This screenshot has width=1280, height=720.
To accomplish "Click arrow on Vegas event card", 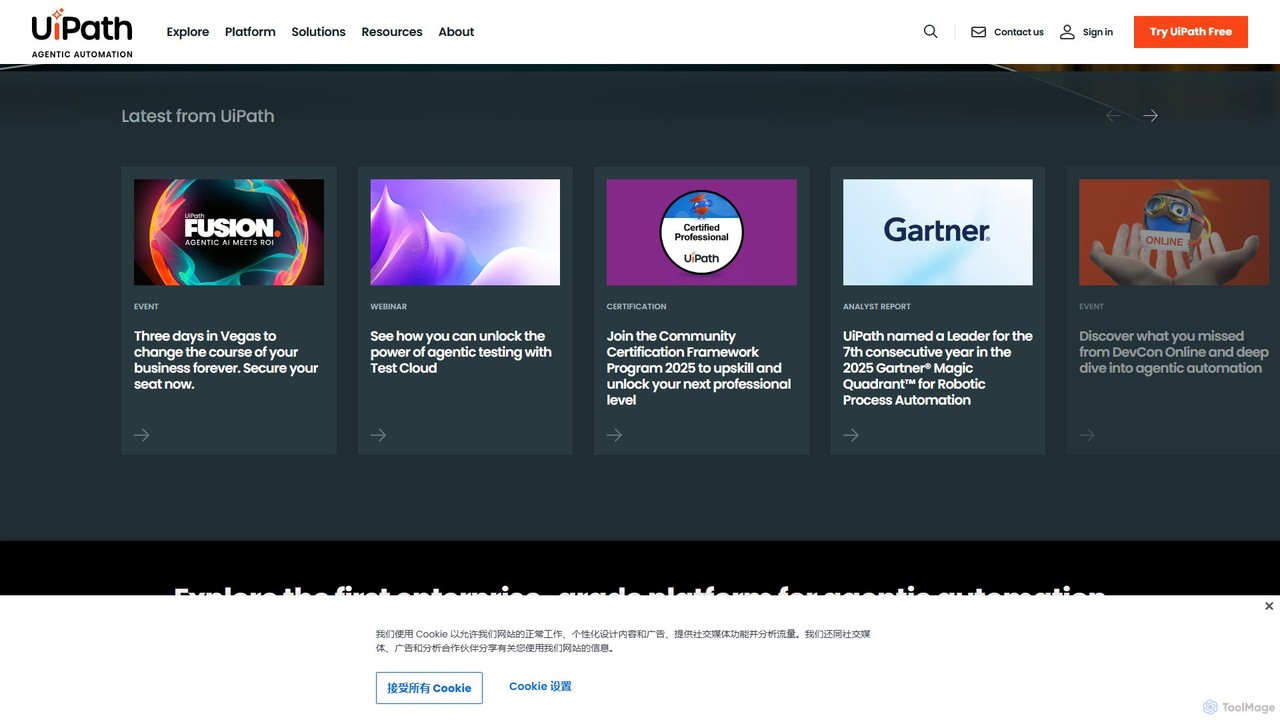I will pos(142,435).
